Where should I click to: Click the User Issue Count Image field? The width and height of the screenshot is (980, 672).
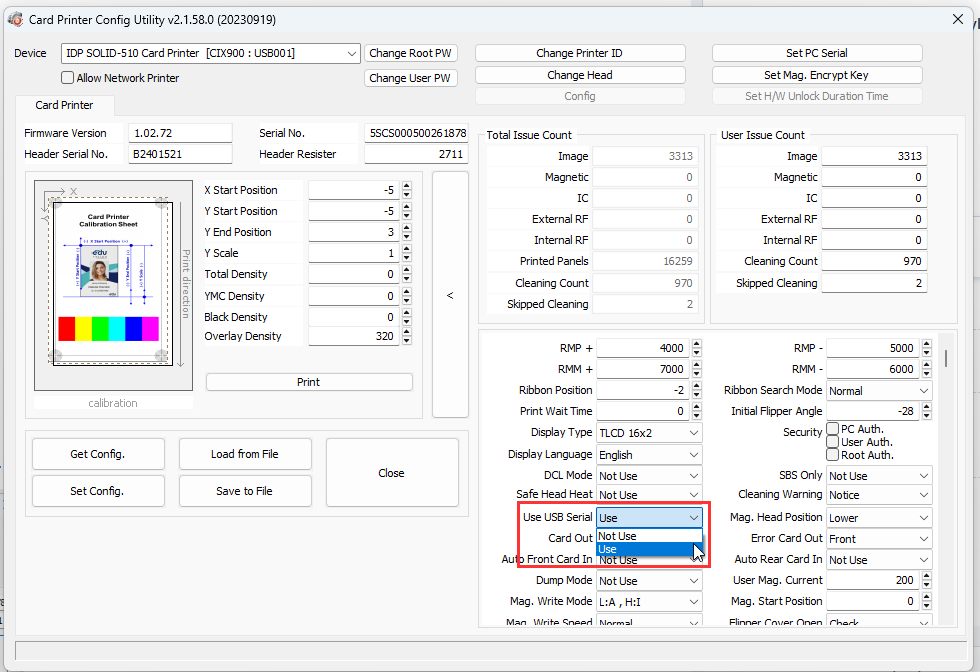click(874, 156)
